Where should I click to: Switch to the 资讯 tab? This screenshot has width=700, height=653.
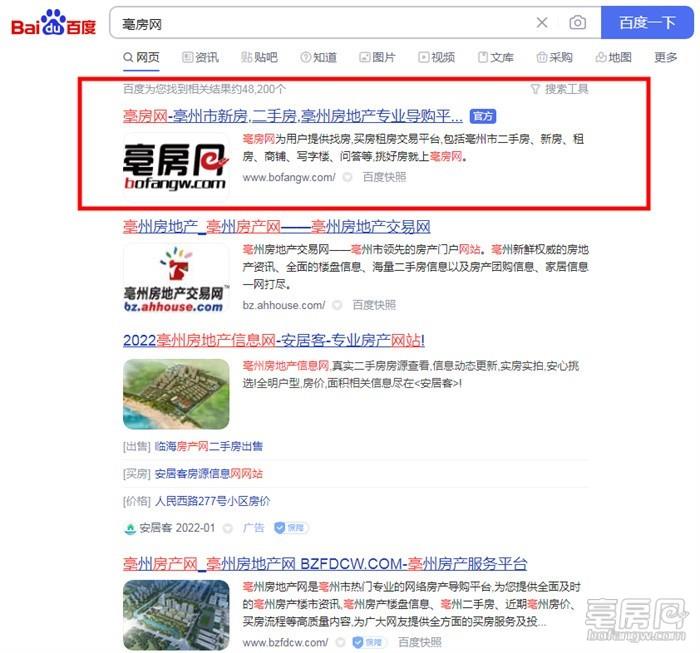tap(200, 57)
